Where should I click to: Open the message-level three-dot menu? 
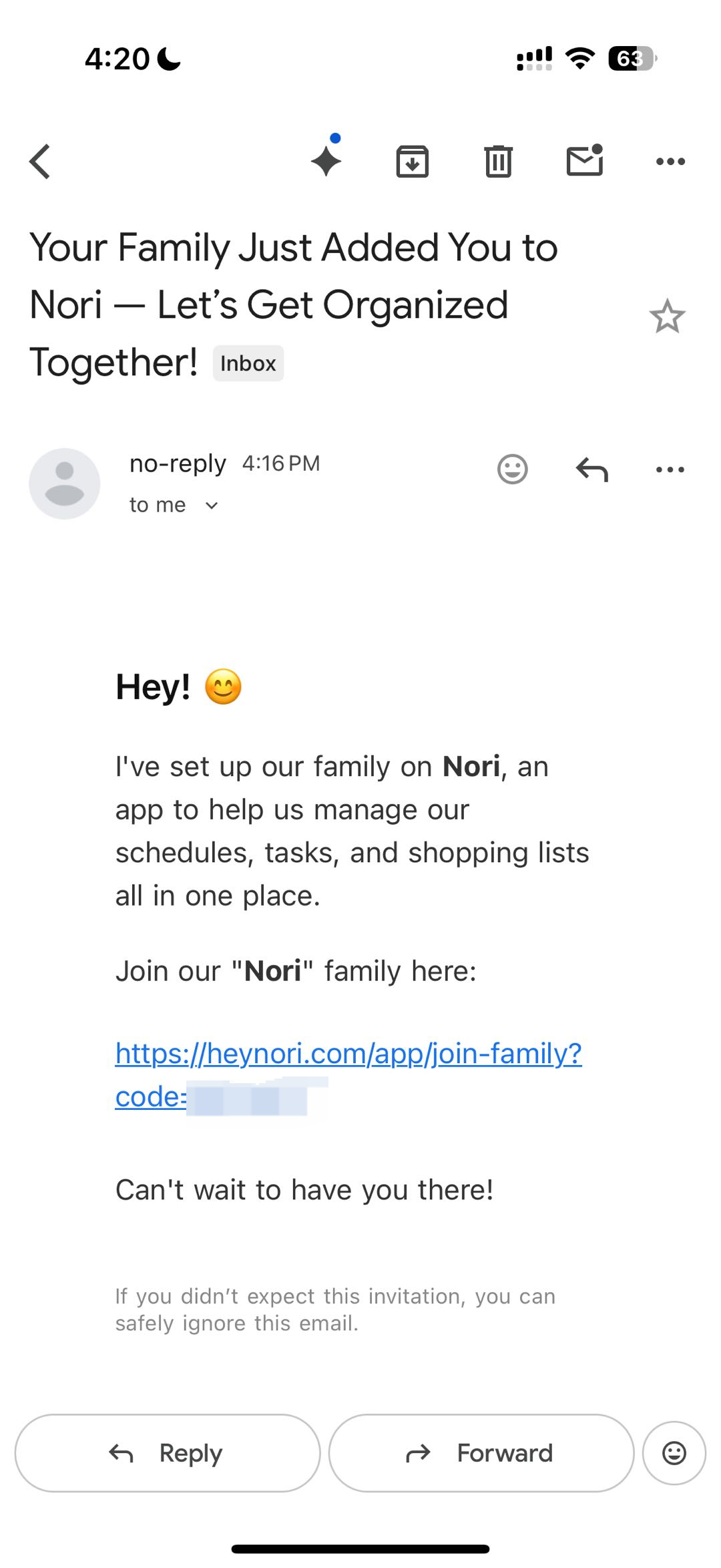coord(670,469)
